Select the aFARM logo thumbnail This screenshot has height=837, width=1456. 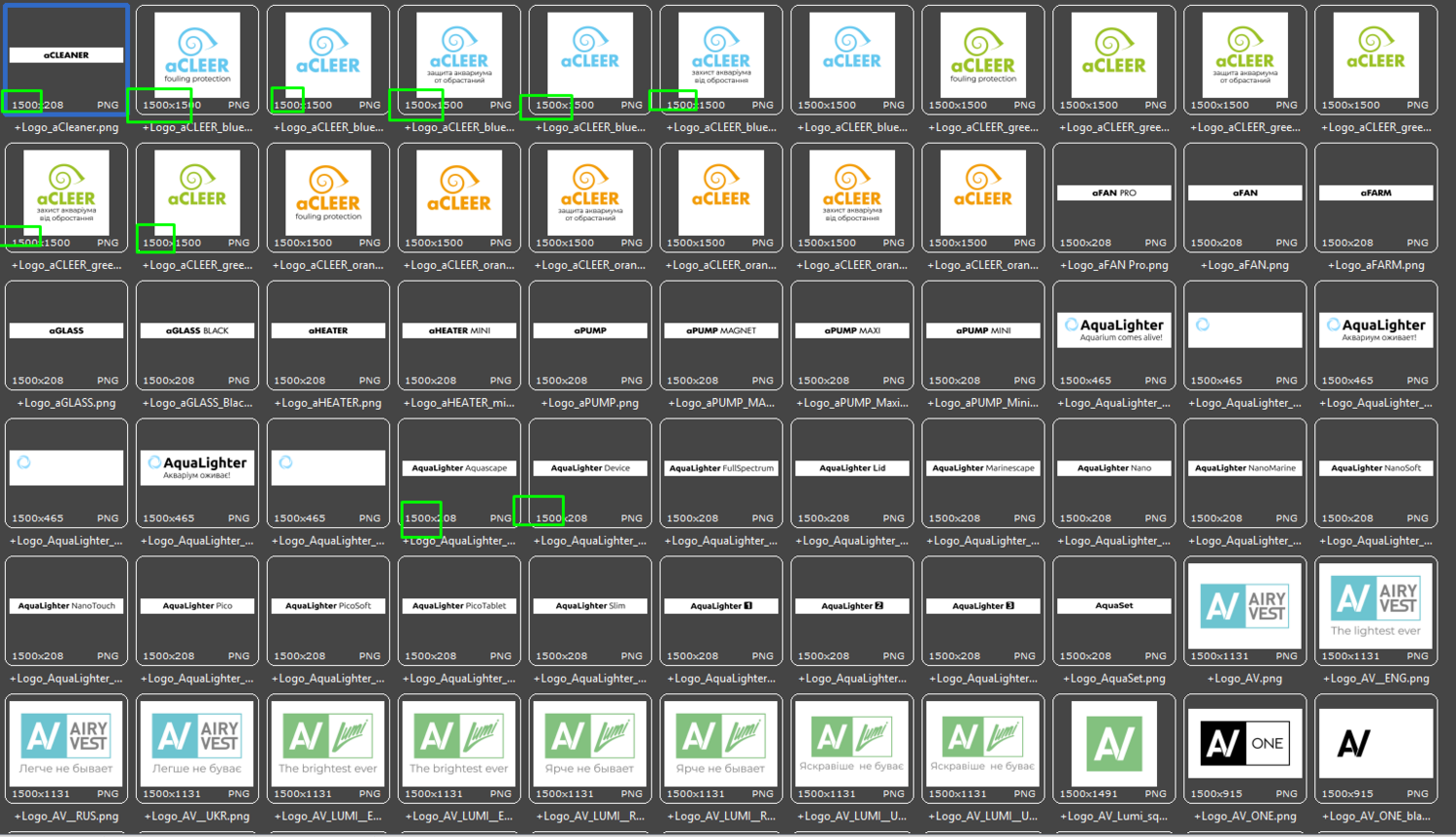pyautogui.click(x=1375, y=197)
